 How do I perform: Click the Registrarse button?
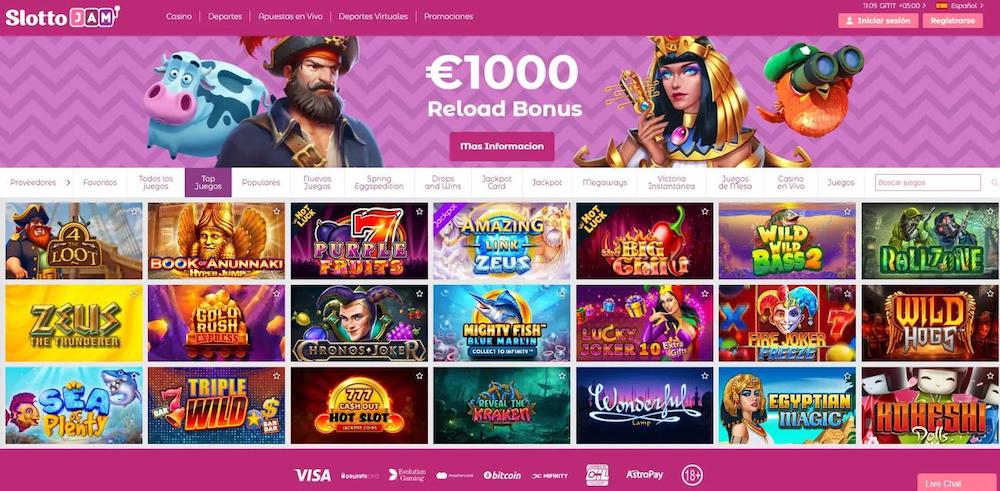point(953,21)
